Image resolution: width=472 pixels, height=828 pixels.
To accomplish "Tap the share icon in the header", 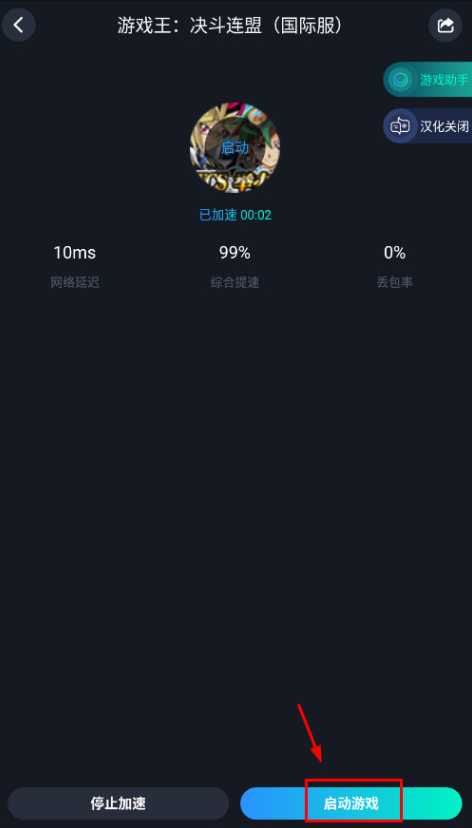I will click(445, 25).
